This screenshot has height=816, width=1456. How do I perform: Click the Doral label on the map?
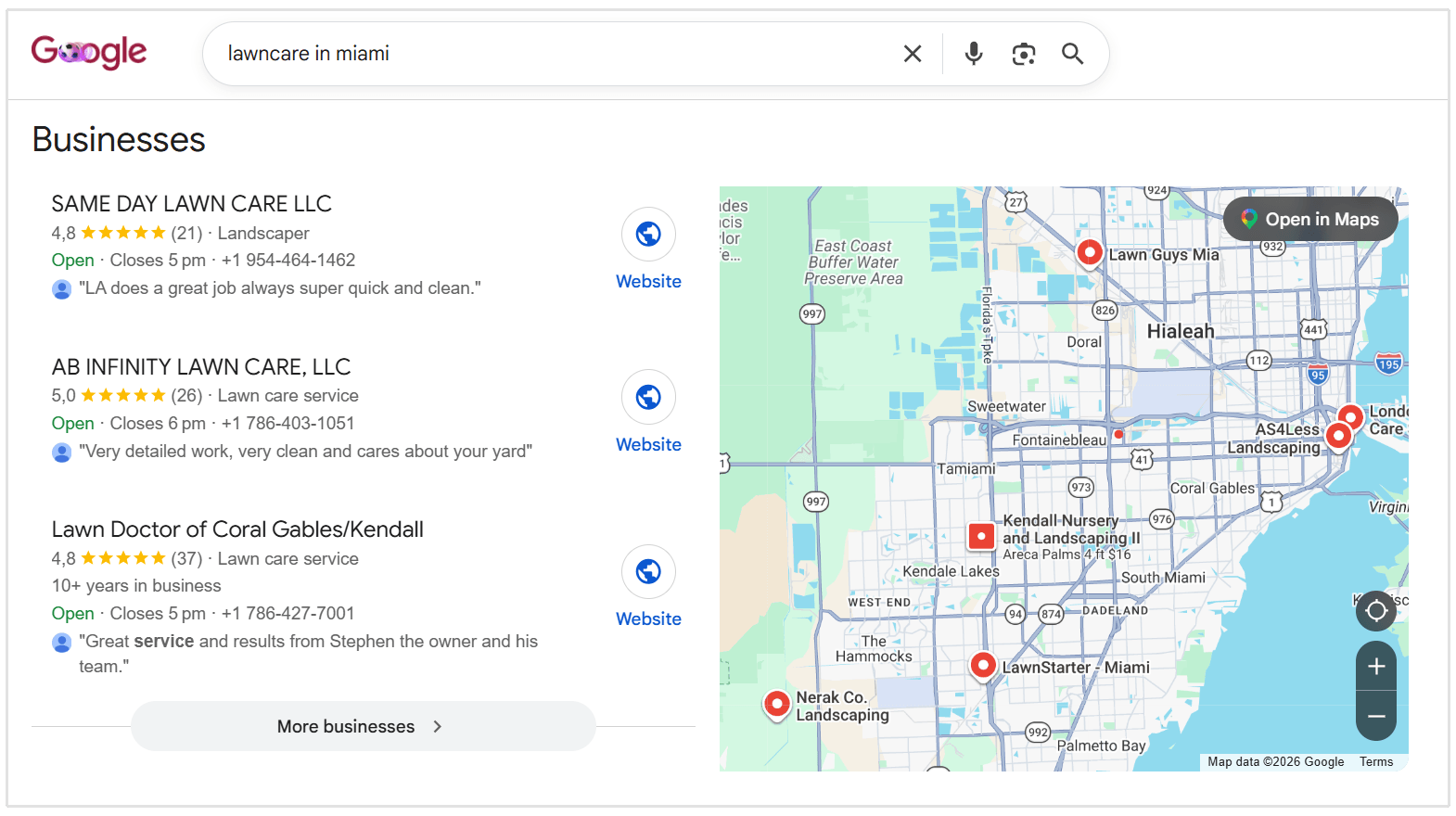[x=1084, y=342]
